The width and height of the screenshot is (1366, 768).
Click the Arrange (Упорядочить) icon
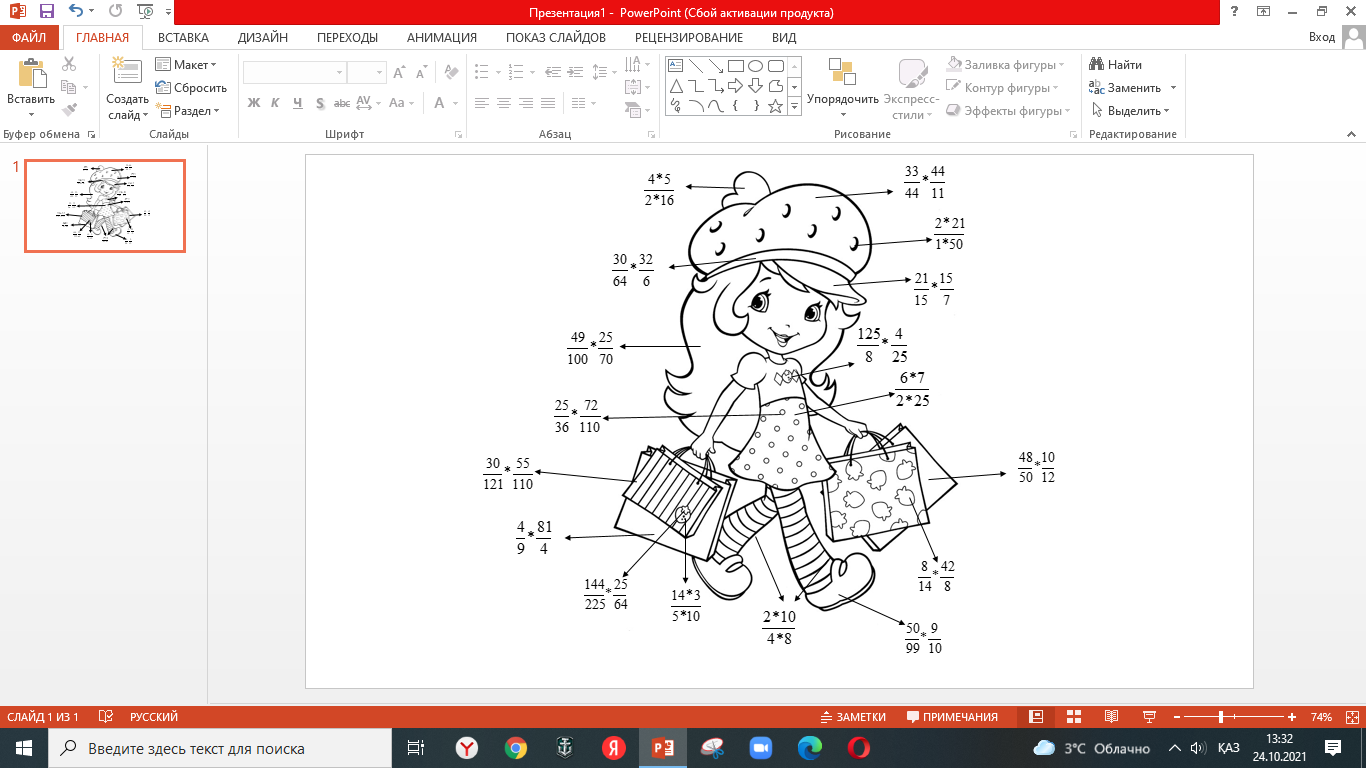tap(842, 73)
